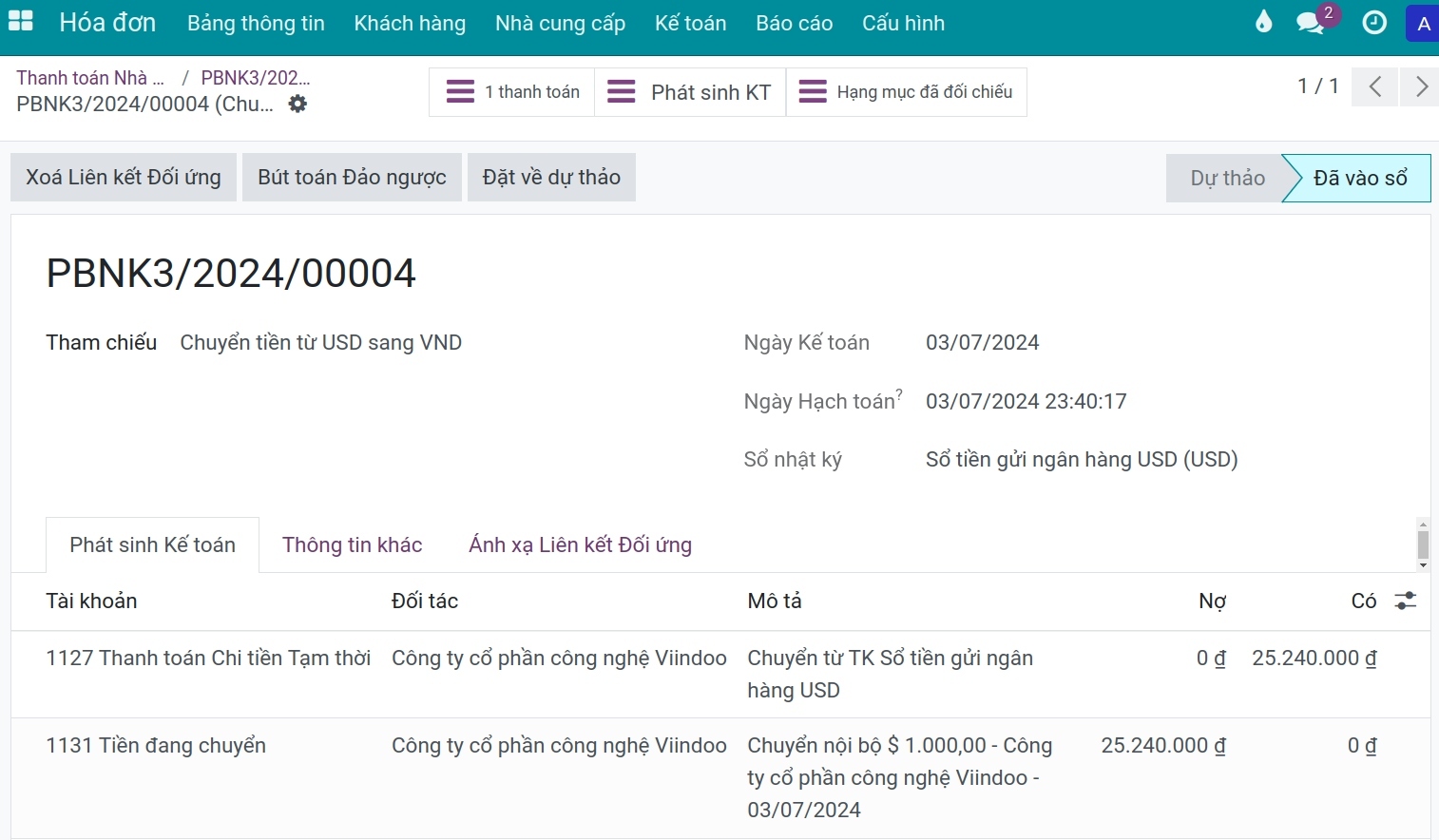
Task: Click Tài khoản column header
Action: [x=91, y=601]
